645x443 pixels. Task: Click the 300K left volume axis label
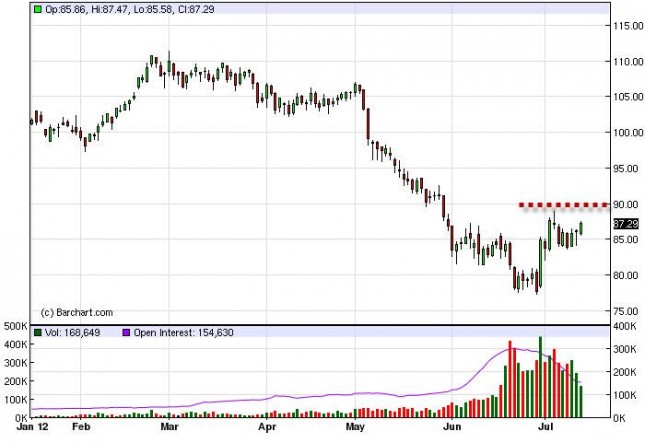coord(15,363)
